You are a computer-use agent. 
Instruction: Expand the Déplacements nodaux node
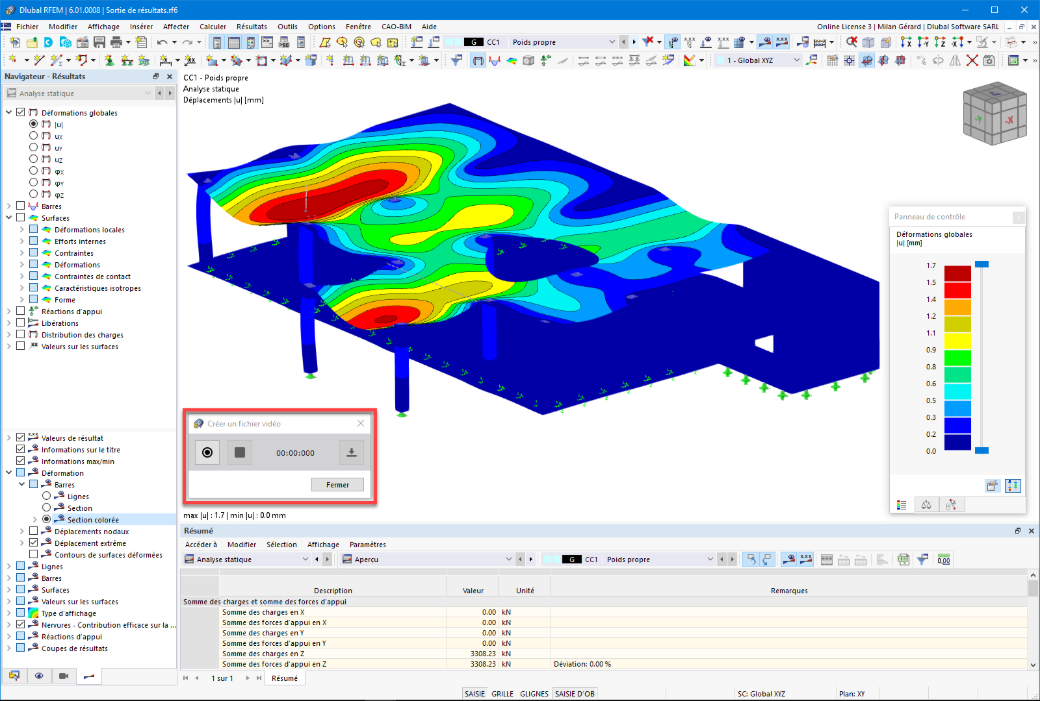tap(22, 531)
